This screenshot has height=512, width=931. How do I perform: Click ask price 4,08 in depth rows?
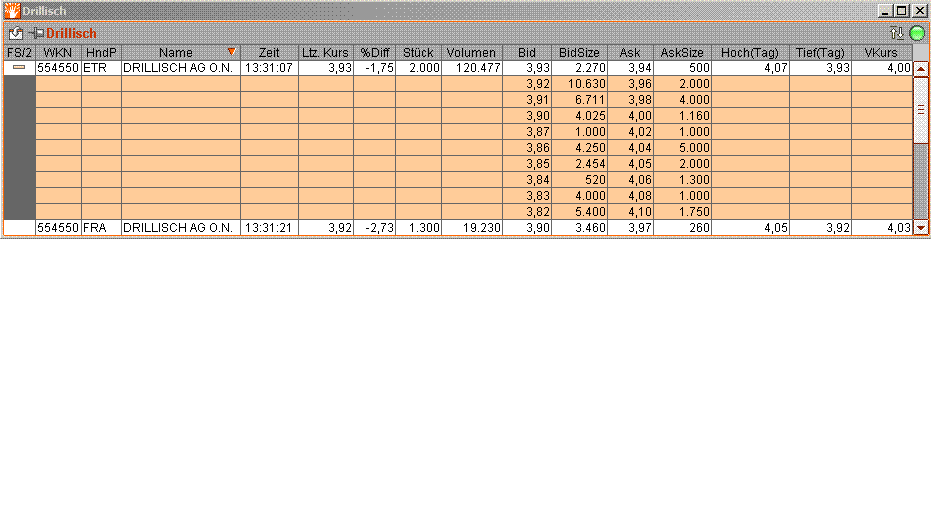631,196
